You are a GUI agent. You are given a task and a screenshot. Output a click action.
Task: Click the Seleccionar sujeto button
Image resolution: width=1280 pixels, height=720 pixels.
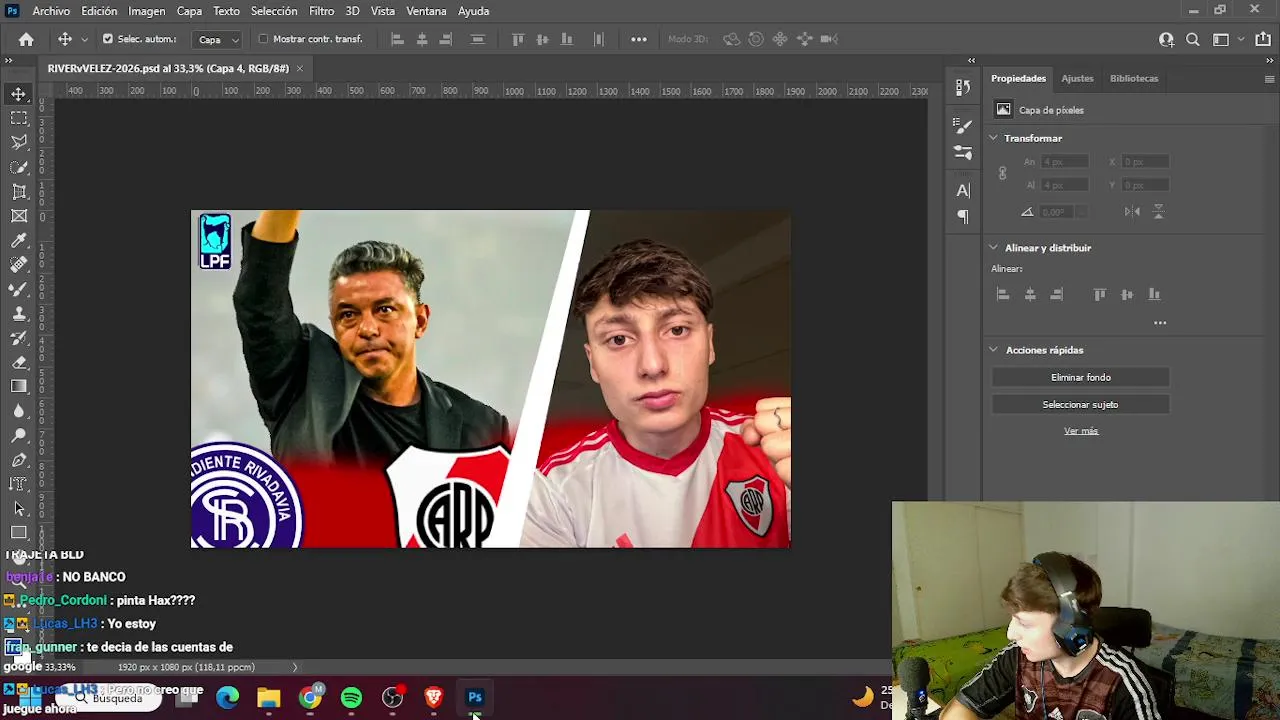(1080, 404)
